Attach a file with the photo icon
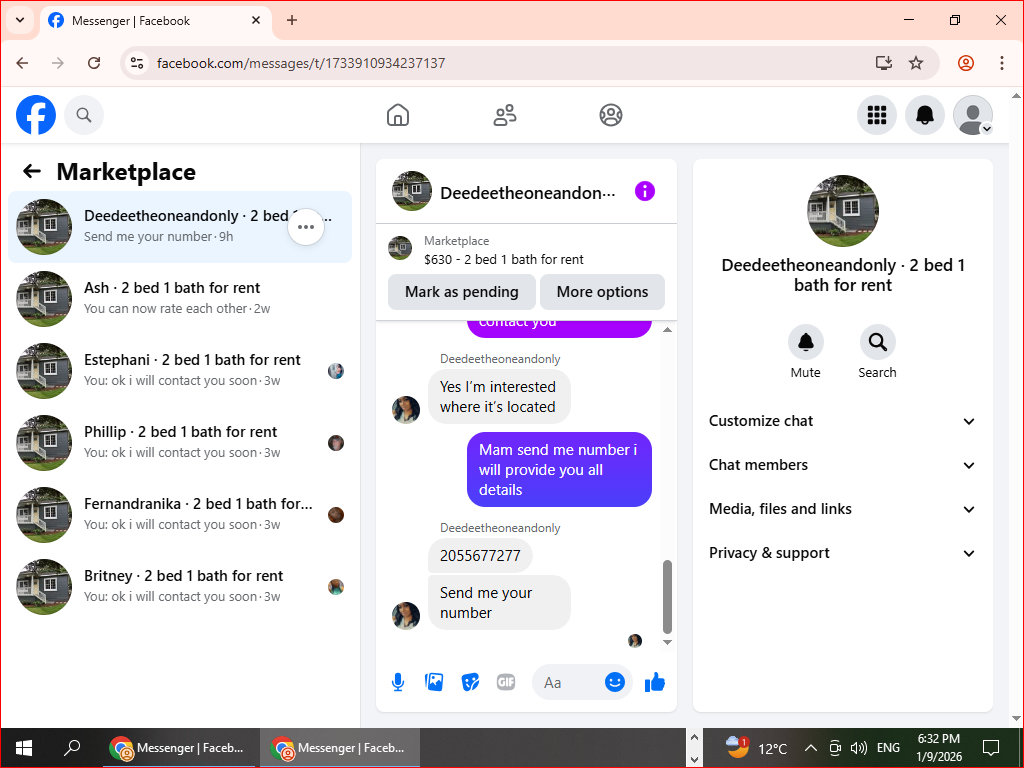Image resolution: width=1024 pixels, height=768 pixels. pos(434,682)
